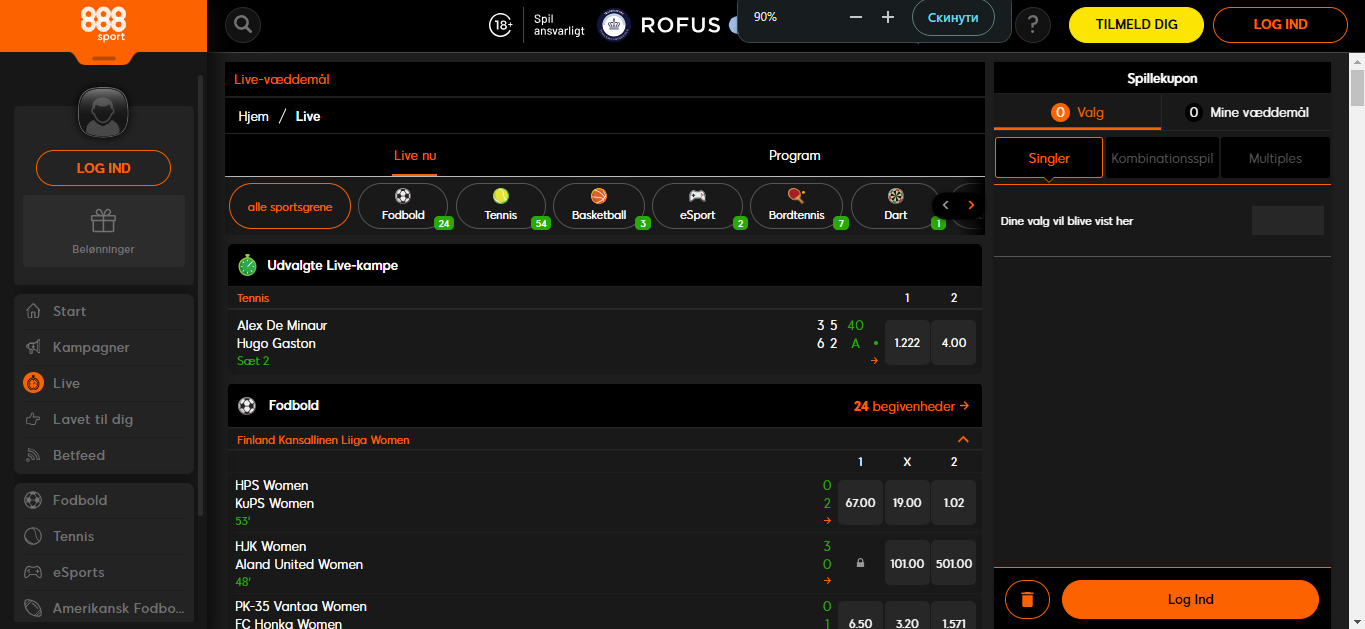Screen dimensions: 1365x629
Task: Switch to Live nu tab
Action: pos(415,156)
